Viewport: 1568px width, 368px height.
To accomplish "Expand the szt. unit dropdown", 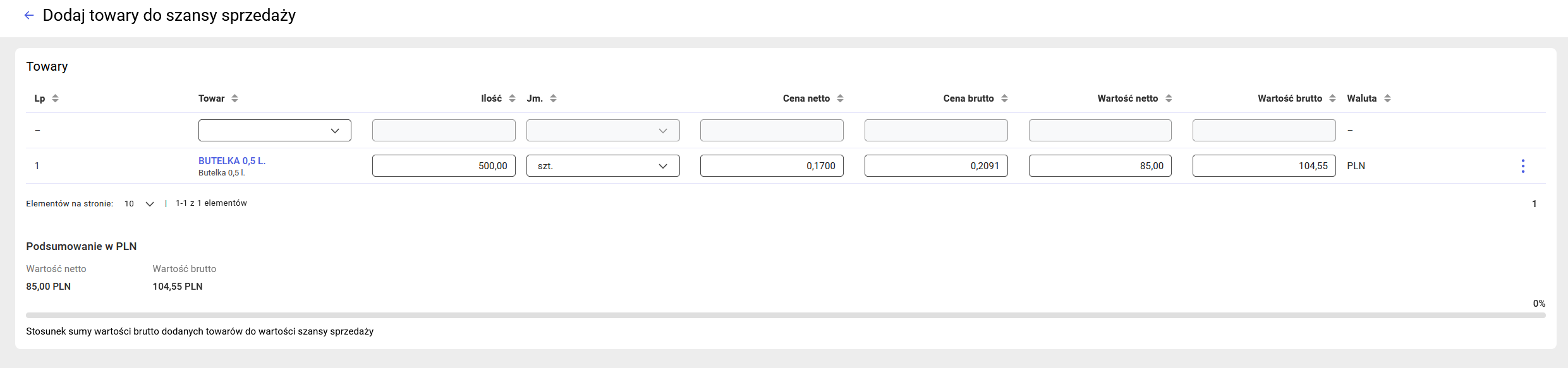I will click(602, 166).
